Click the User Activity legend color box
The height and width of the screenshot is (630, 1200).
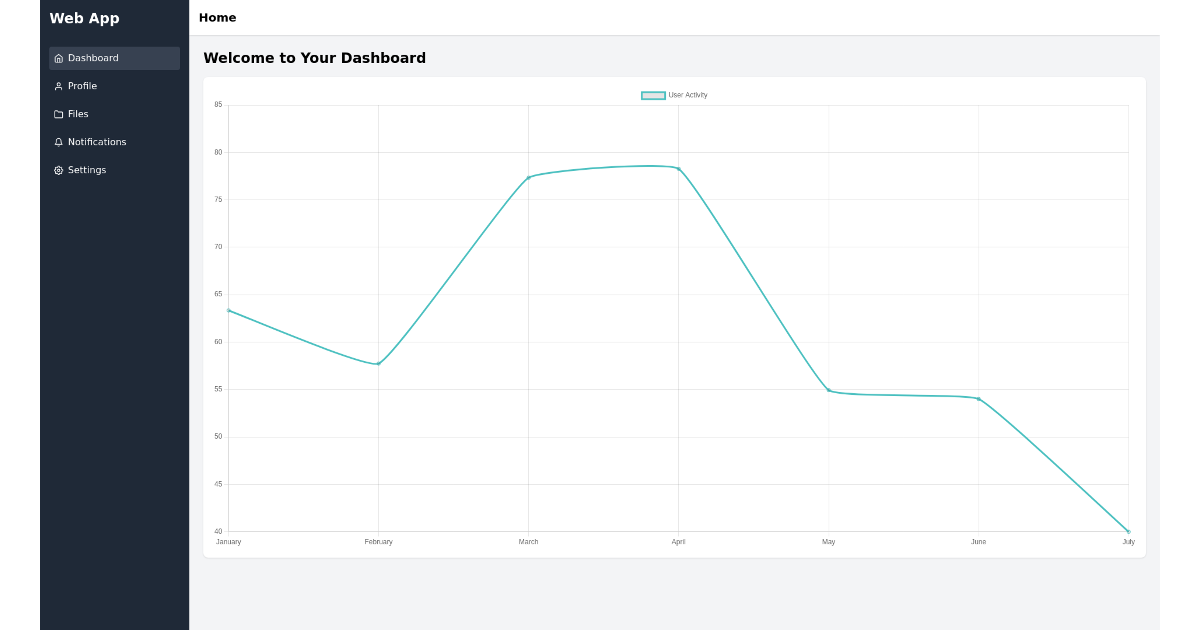(653, 95)
